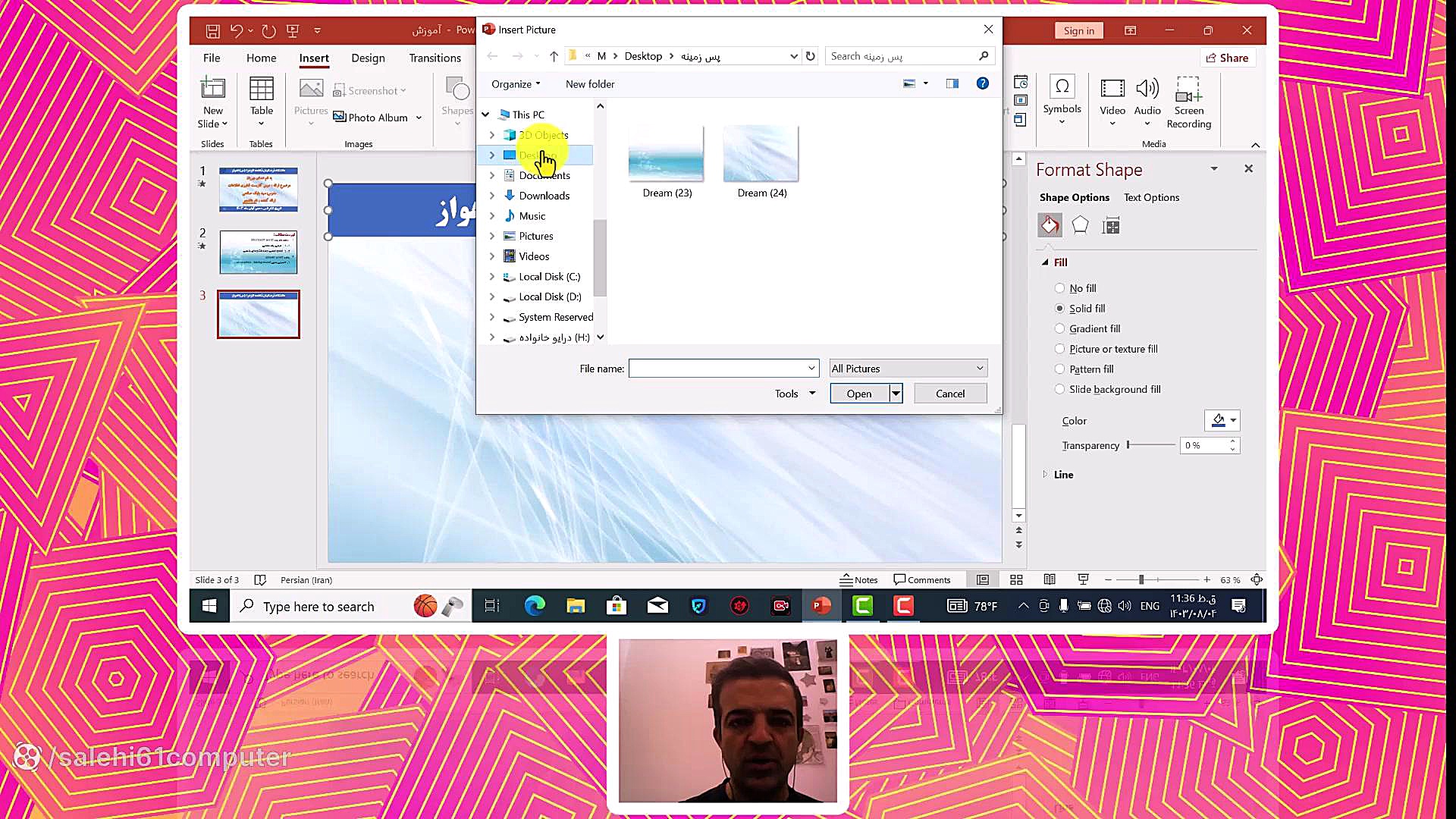
Task: Open dialog Help question mark icon
Action: point(983,83)
